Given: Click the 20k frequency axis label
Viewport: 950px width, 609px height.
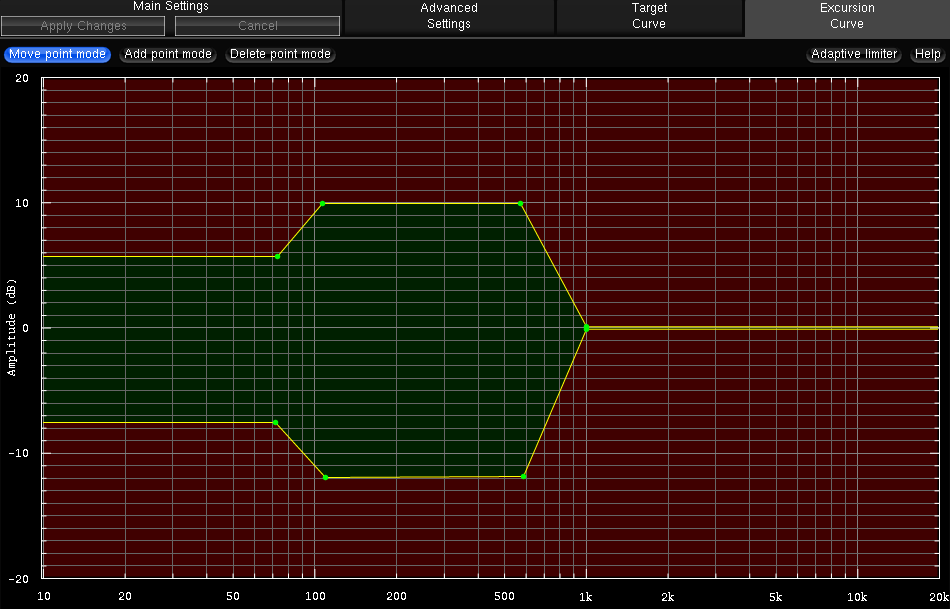Looking at the screenshot, I should pyautogui.click(x=938, y=597).
